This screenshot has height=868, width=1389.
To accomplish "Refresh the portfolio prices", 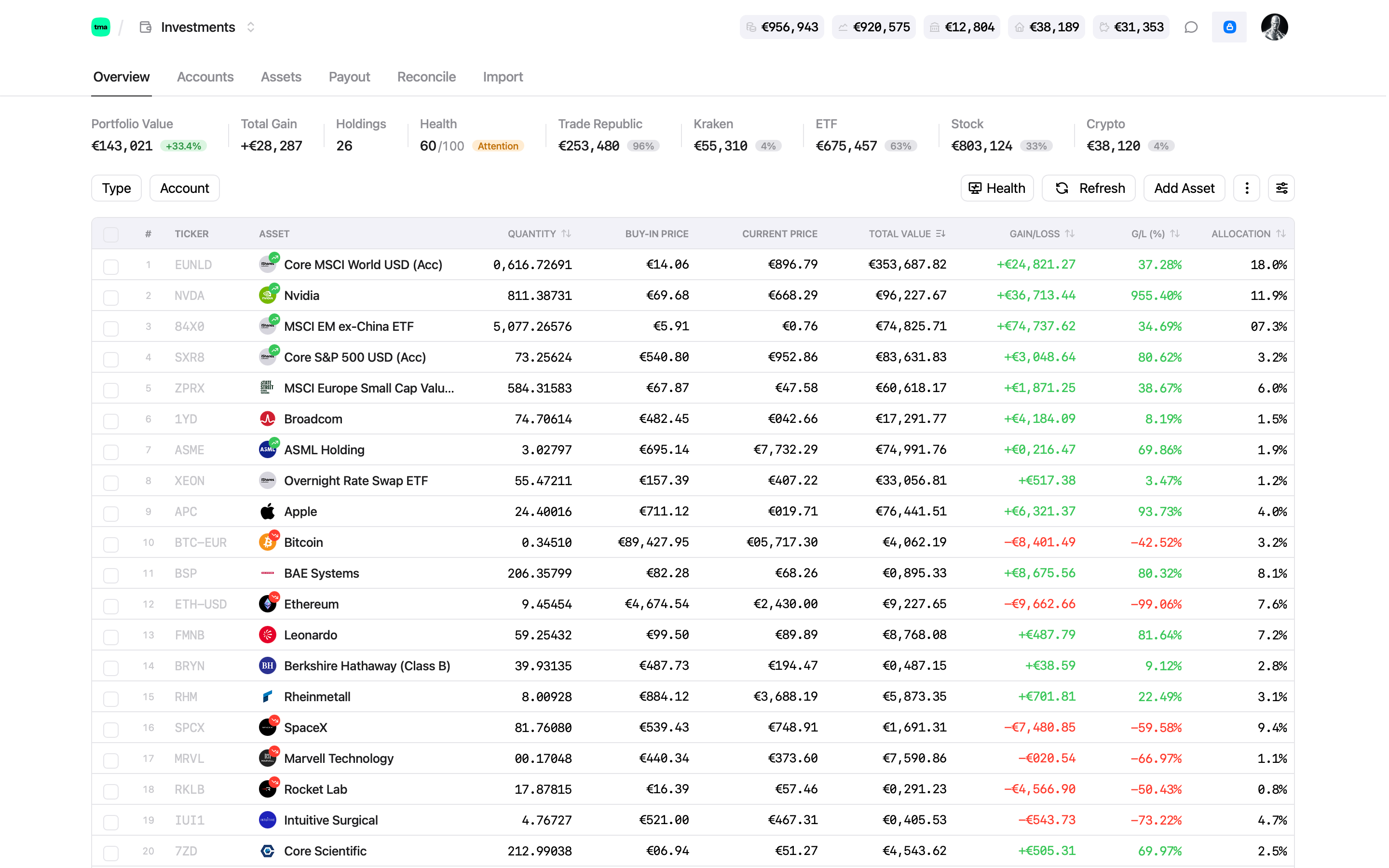I will 1089,188.
